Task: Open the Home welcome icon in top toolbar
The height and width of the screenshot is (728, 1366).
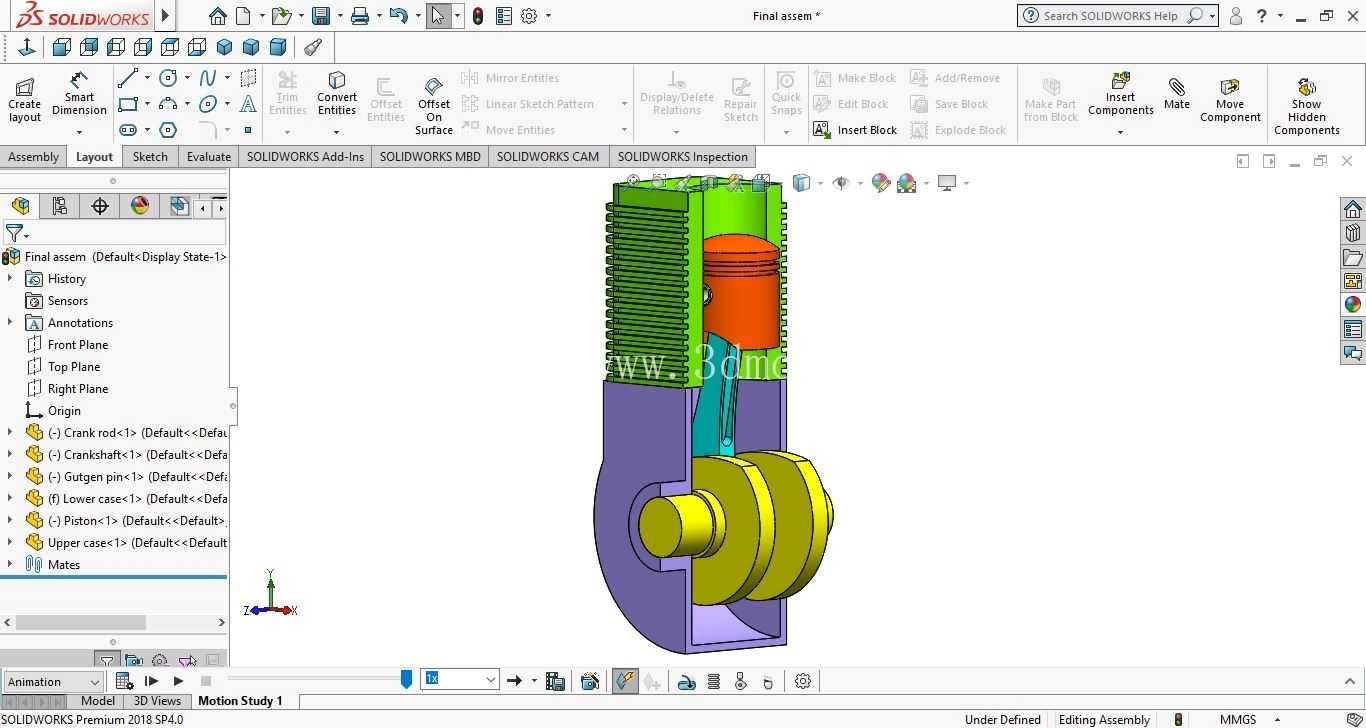Action: [218, 16]
